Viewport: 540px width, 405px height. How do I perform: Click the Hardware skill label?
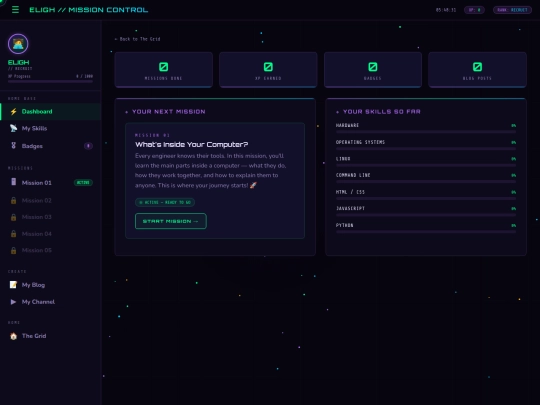[347, 125]
